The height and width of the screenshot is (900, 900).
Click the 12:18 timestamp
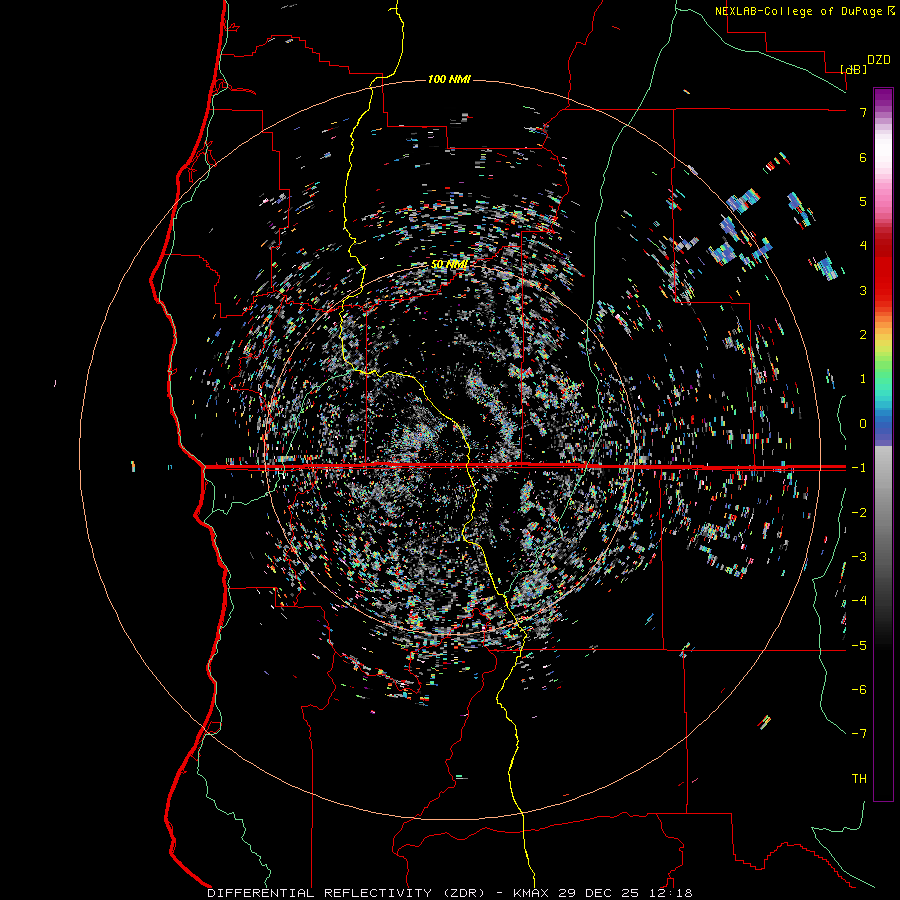point(669,893)
